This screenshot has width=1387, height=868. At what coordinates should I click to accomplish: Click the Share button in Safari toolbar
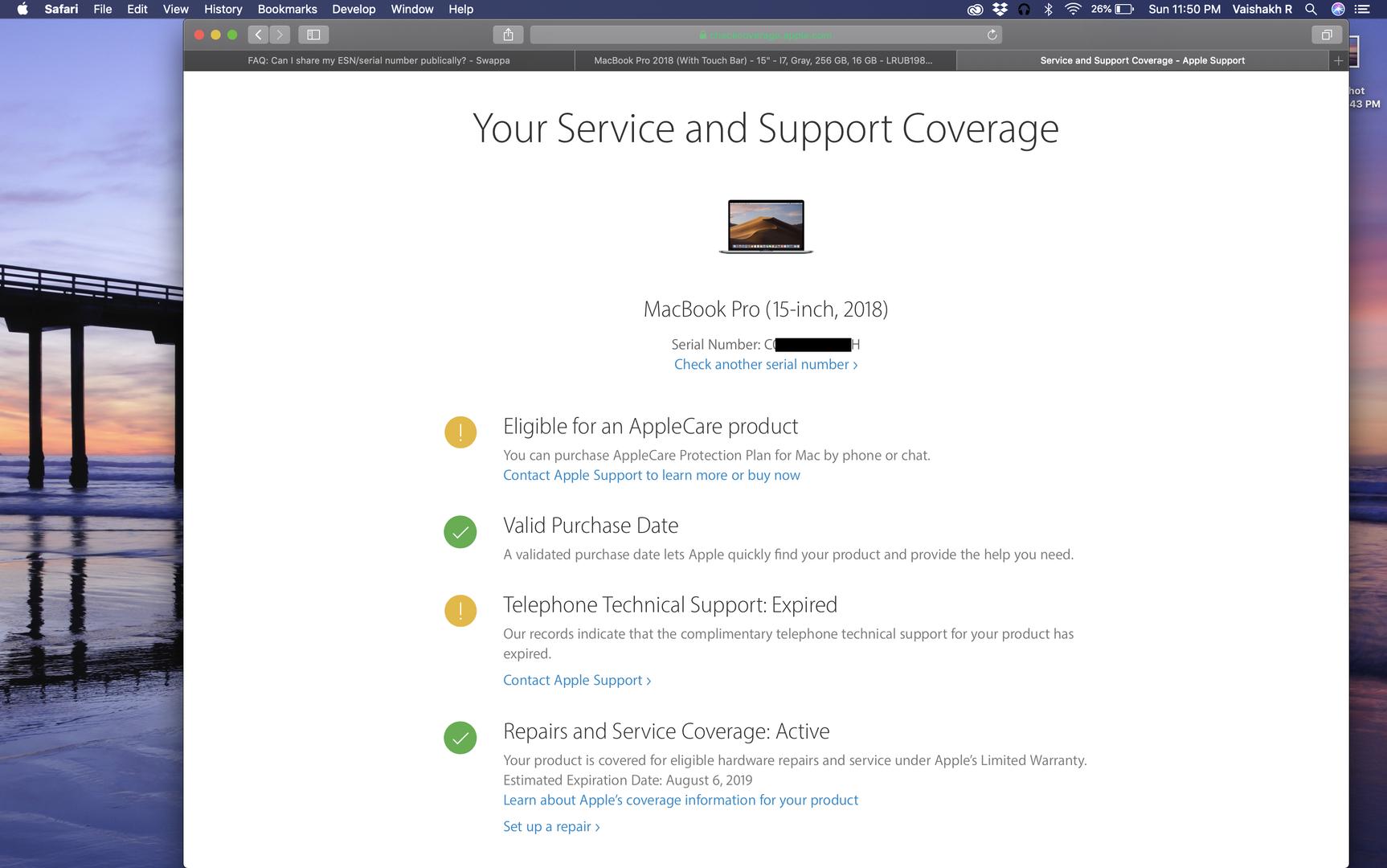[x=508, y=35]
